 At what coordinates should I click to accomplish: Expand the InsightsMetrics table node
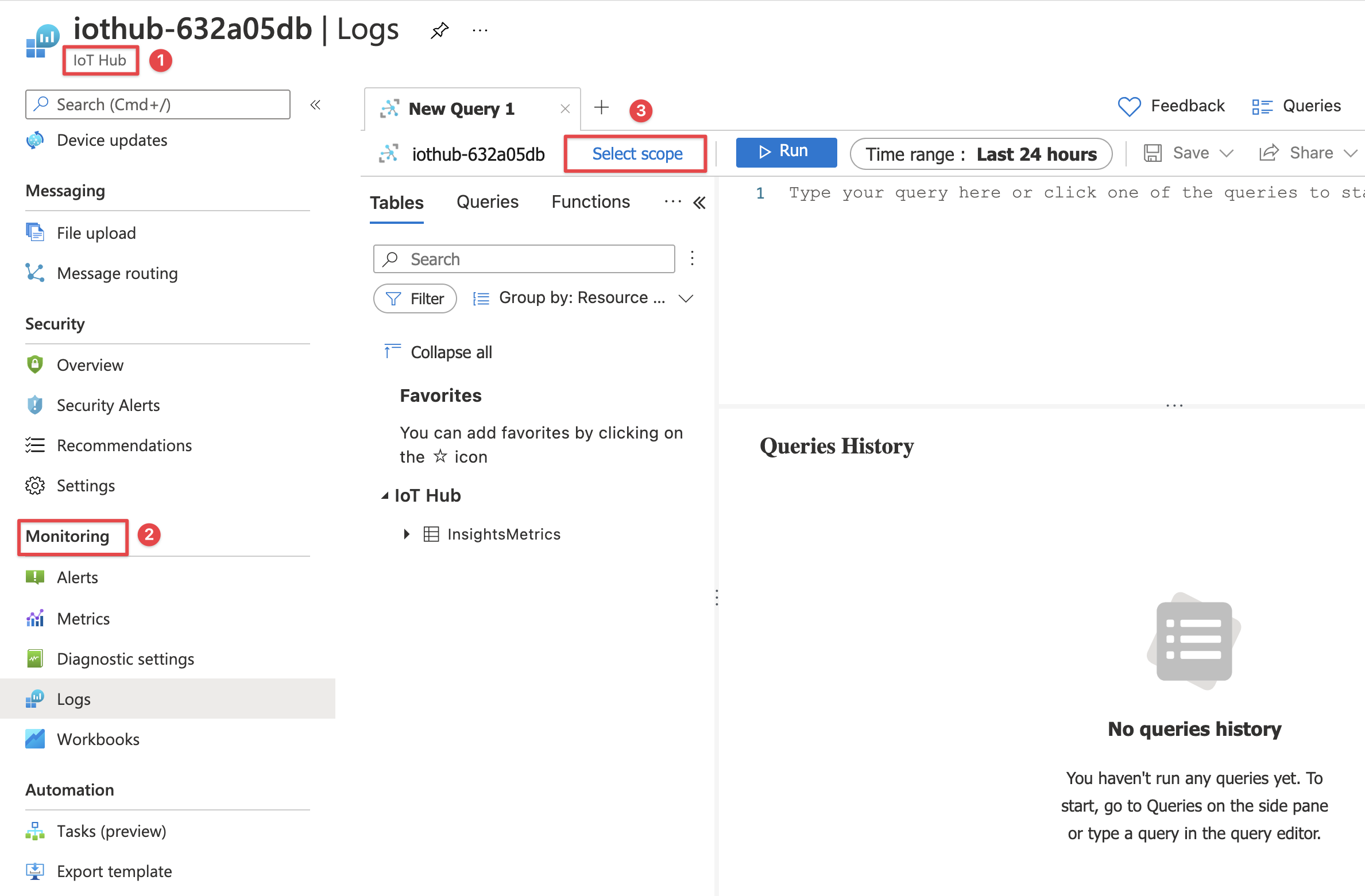click(407, 534)
